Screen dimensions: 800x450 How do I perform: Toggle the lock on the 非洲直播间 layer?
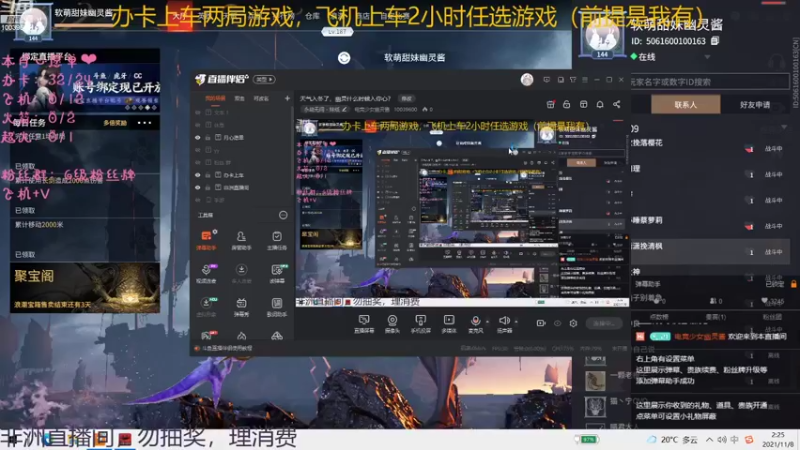208,187
